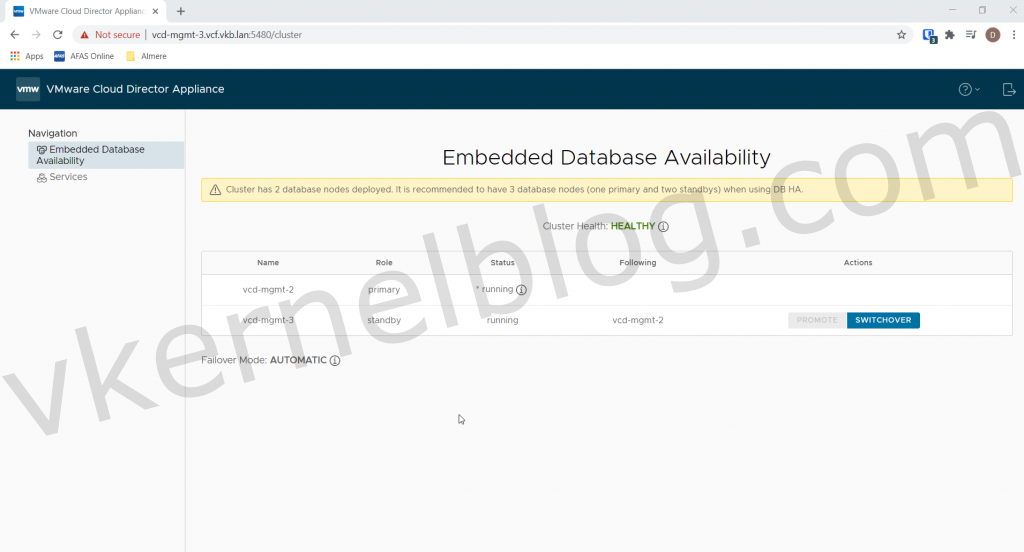Open Services in the navigation panel
The width and height of the screenshot is (1024, 552).
click(62, 177)
